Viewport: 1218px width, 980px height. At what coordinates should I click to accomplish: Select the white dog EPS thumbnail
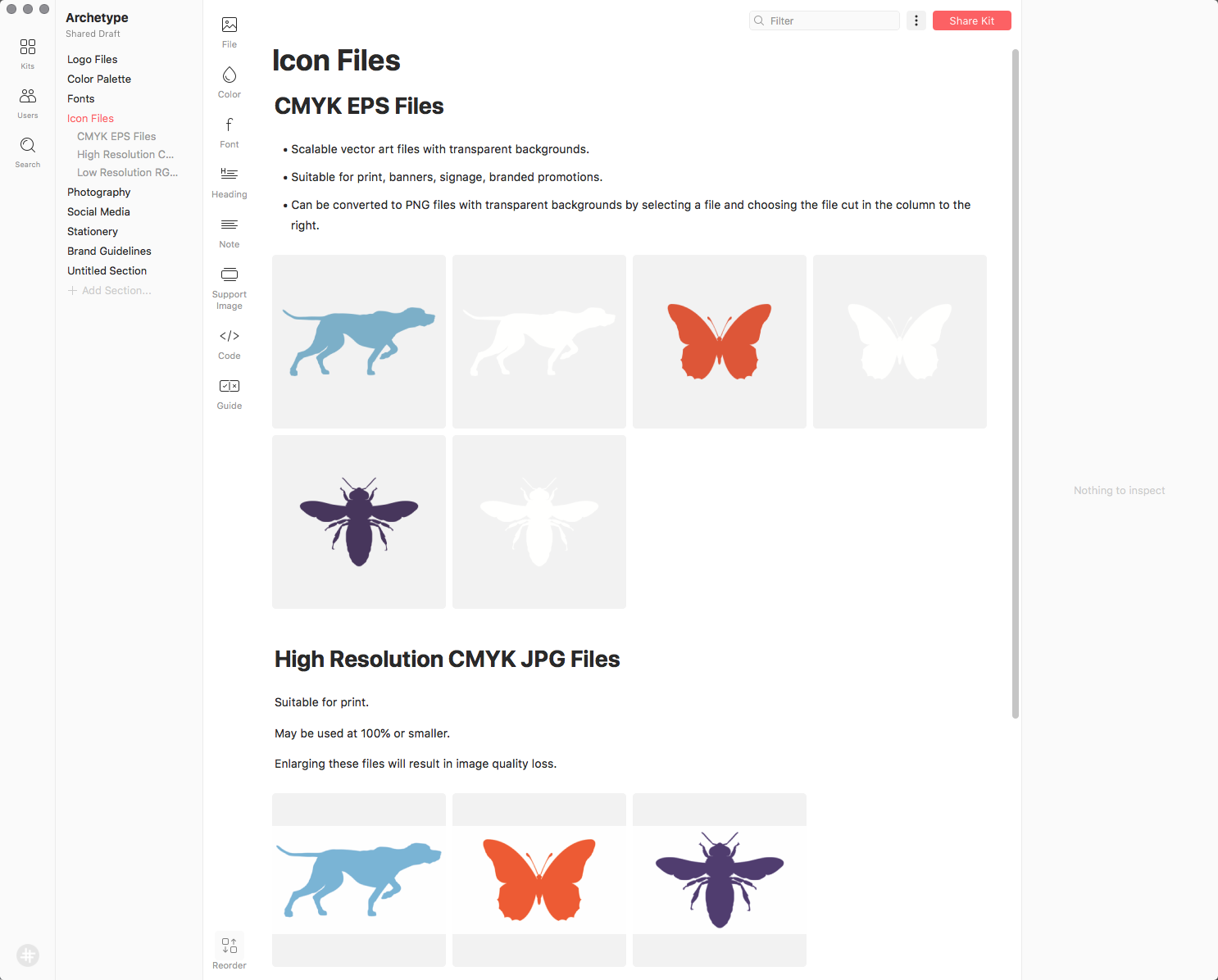(539, 342)
